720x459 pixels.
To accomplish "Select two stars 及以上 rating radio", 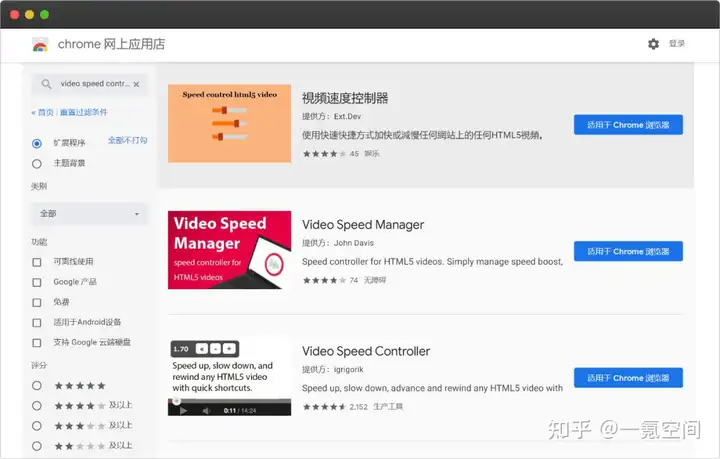I will 37,446.
